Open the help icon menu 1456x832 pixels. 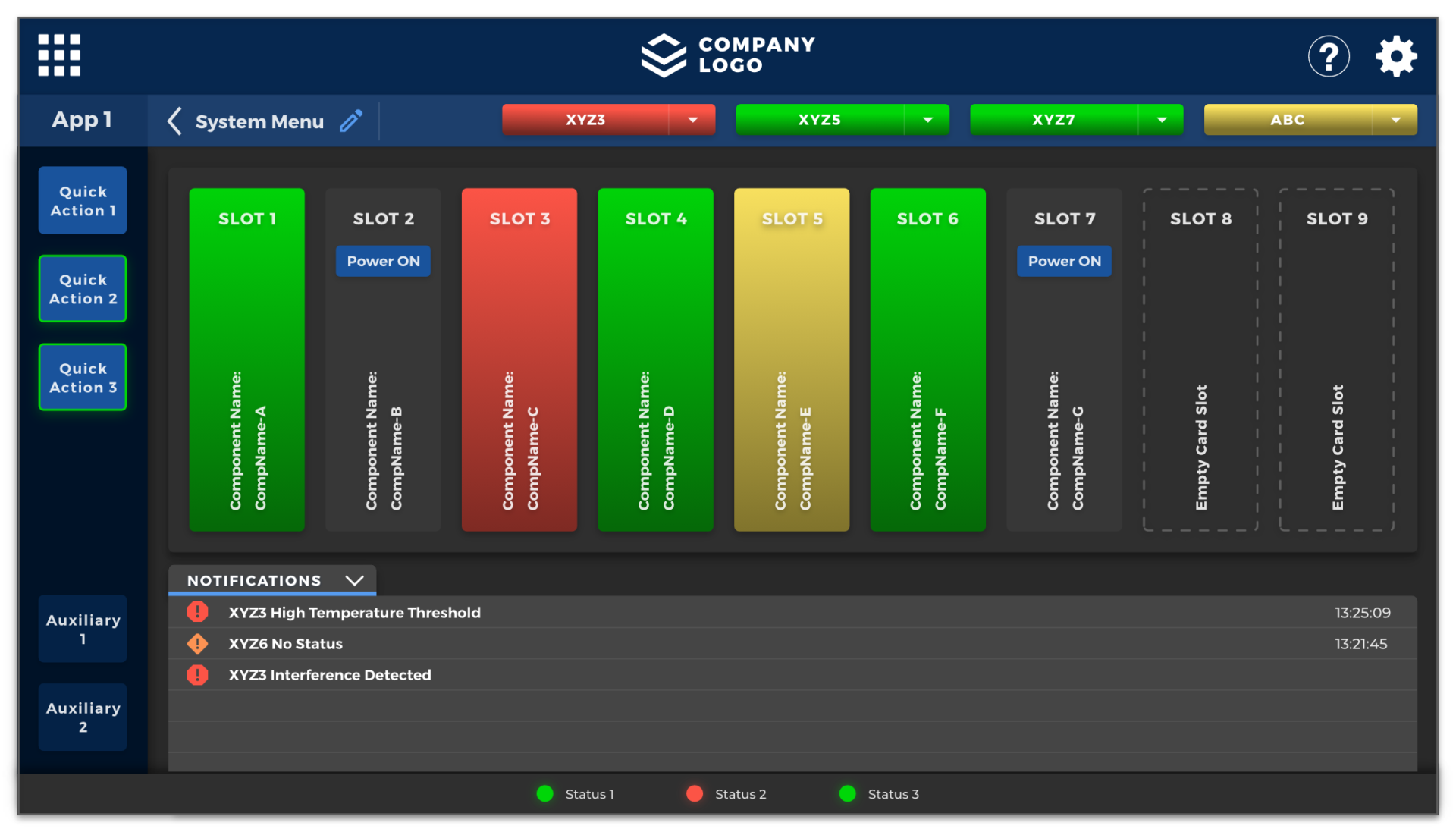pyautogui.click(x=1328, y=55)
